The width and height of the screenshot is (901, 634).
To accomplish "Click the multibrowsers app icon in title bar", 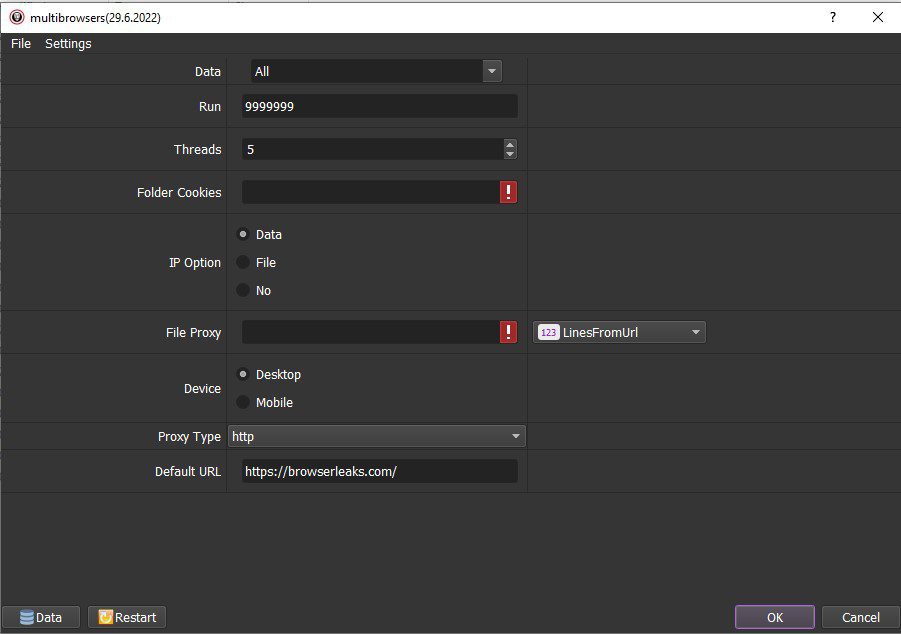I will point(17,17).
